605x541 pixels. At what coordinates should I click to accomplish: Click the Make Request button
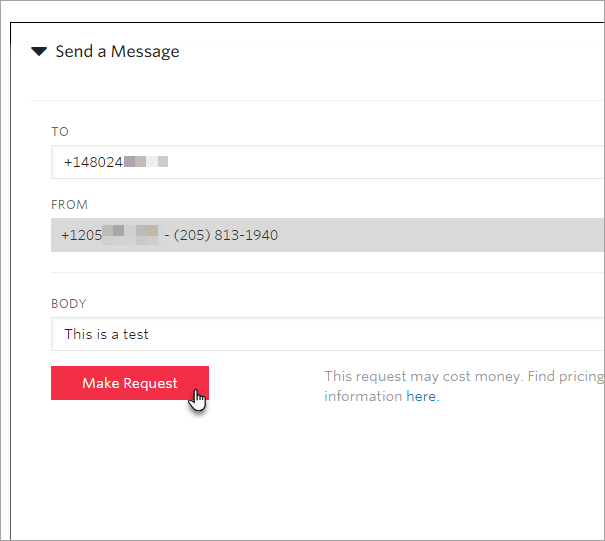point(130,383)
